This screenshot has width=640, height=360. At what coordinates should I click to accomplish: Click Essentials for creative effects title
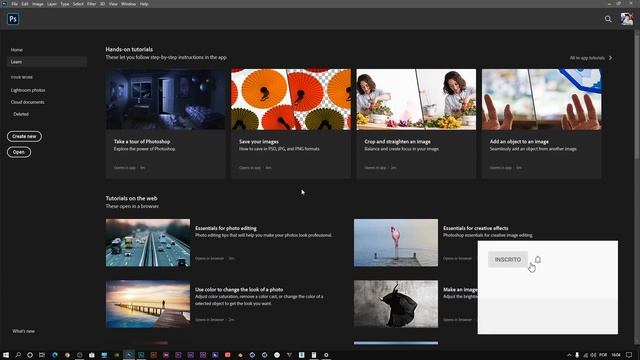[x=476, y=228]
